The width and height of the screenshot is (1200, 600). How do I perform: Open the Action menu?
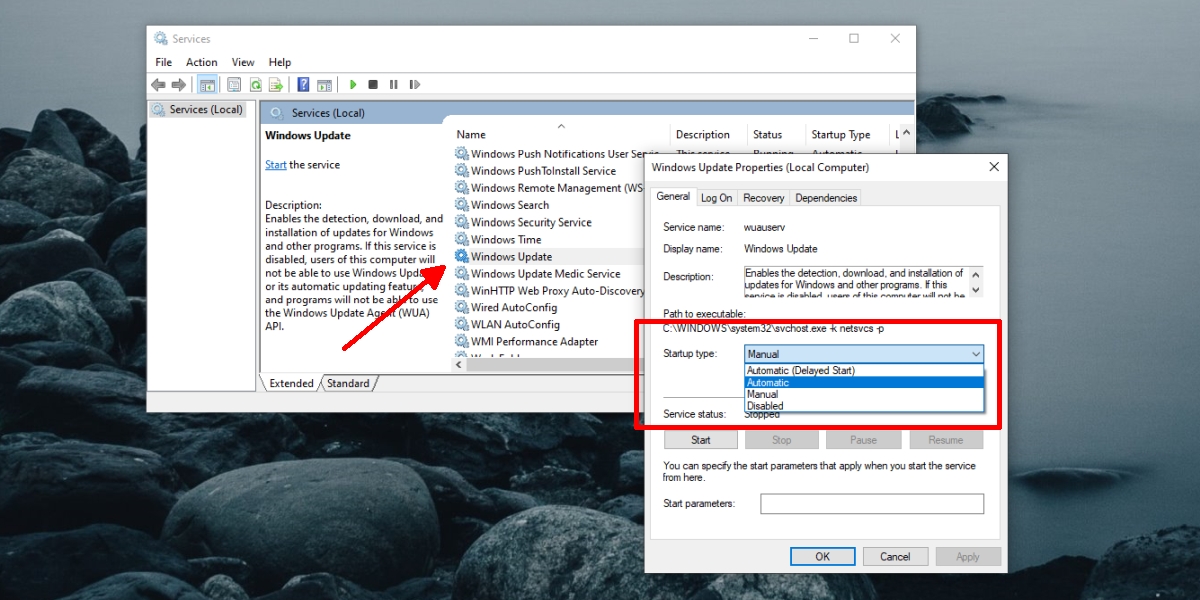(201, 62)
